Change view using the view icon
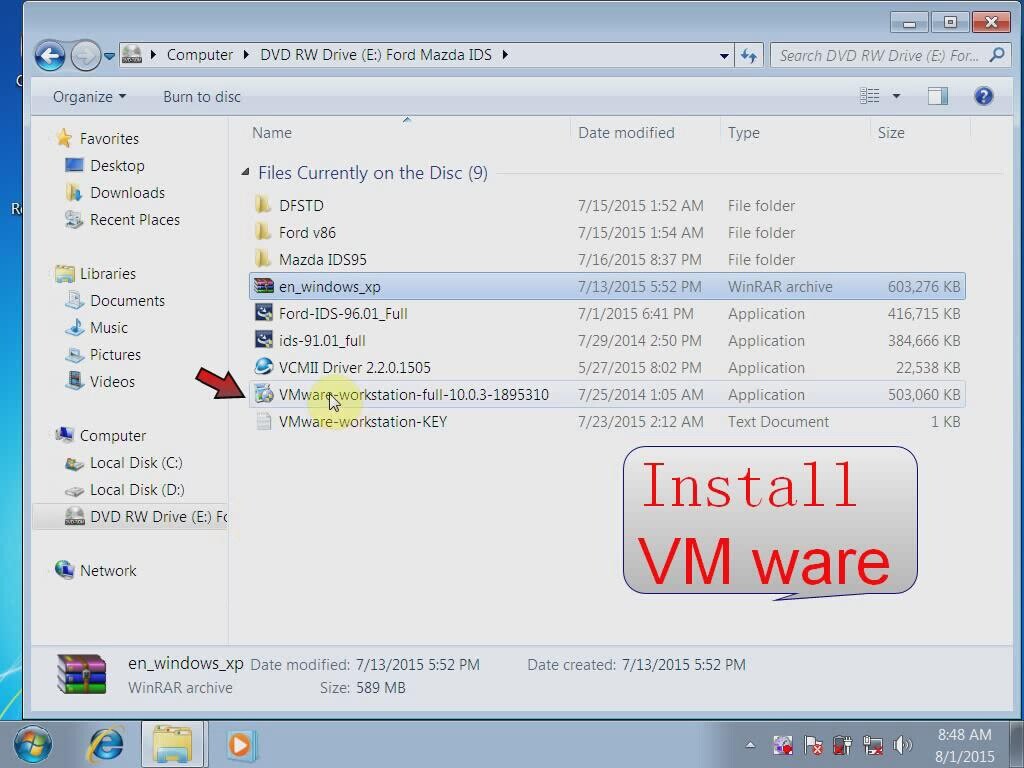1024x768 pixels. coord(869,96)
